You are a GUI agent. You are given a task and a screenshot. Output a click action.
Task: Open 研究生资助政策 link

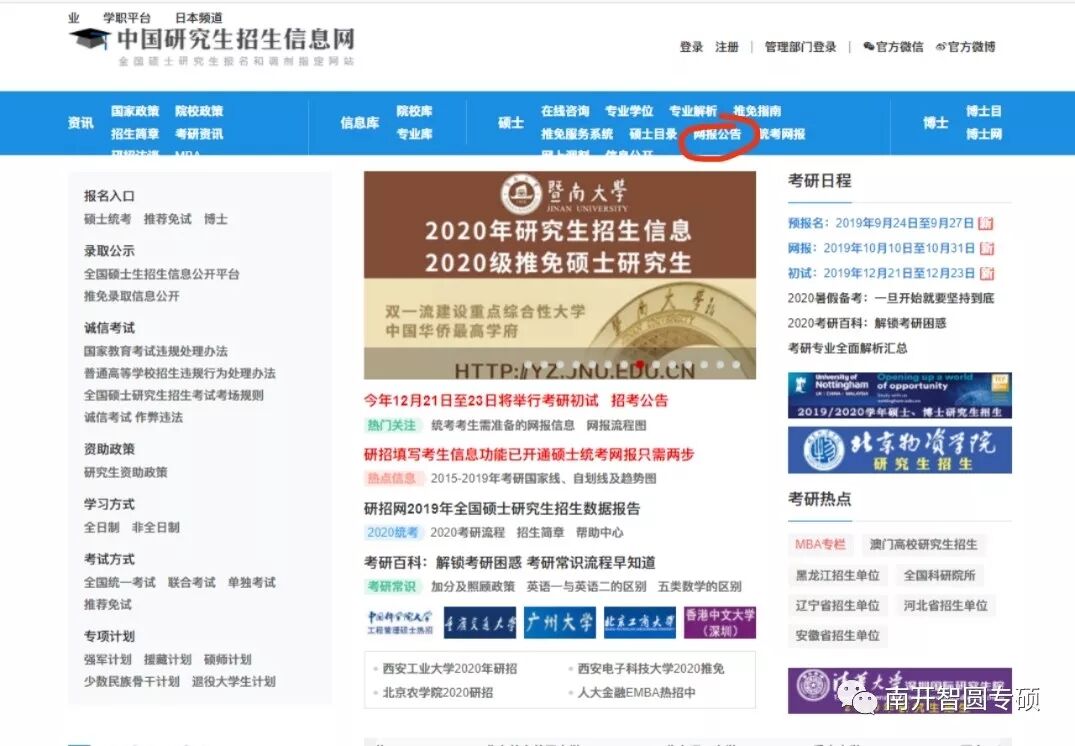tap(125, 472)
